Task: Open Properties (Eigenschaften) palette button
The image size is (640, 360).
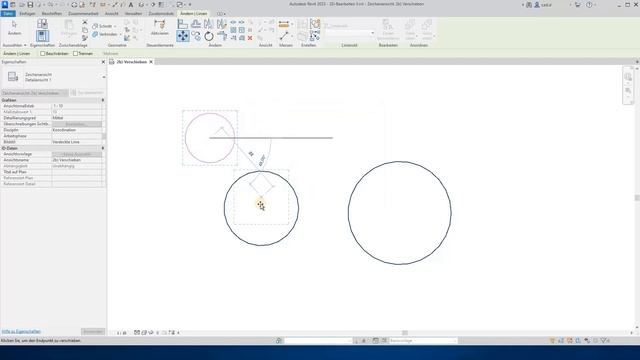Action: point(42,36)
